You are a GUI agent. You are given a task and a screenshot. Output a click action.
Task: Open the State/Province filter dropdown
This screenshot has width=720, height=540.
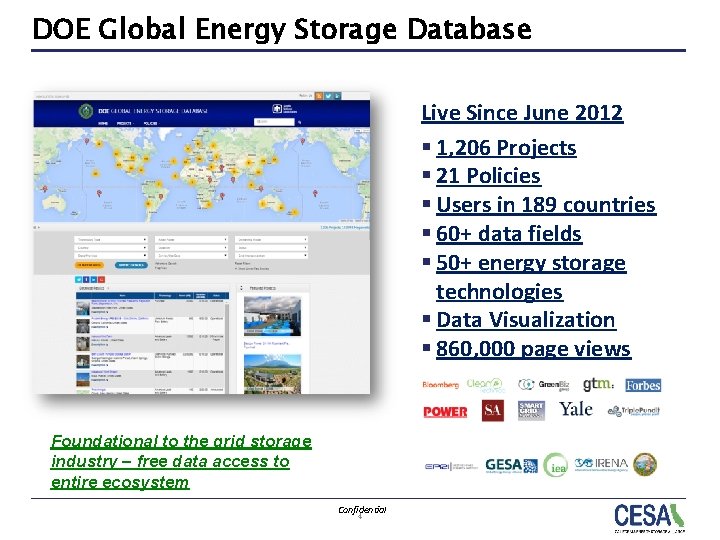click(x=111, y=255)
